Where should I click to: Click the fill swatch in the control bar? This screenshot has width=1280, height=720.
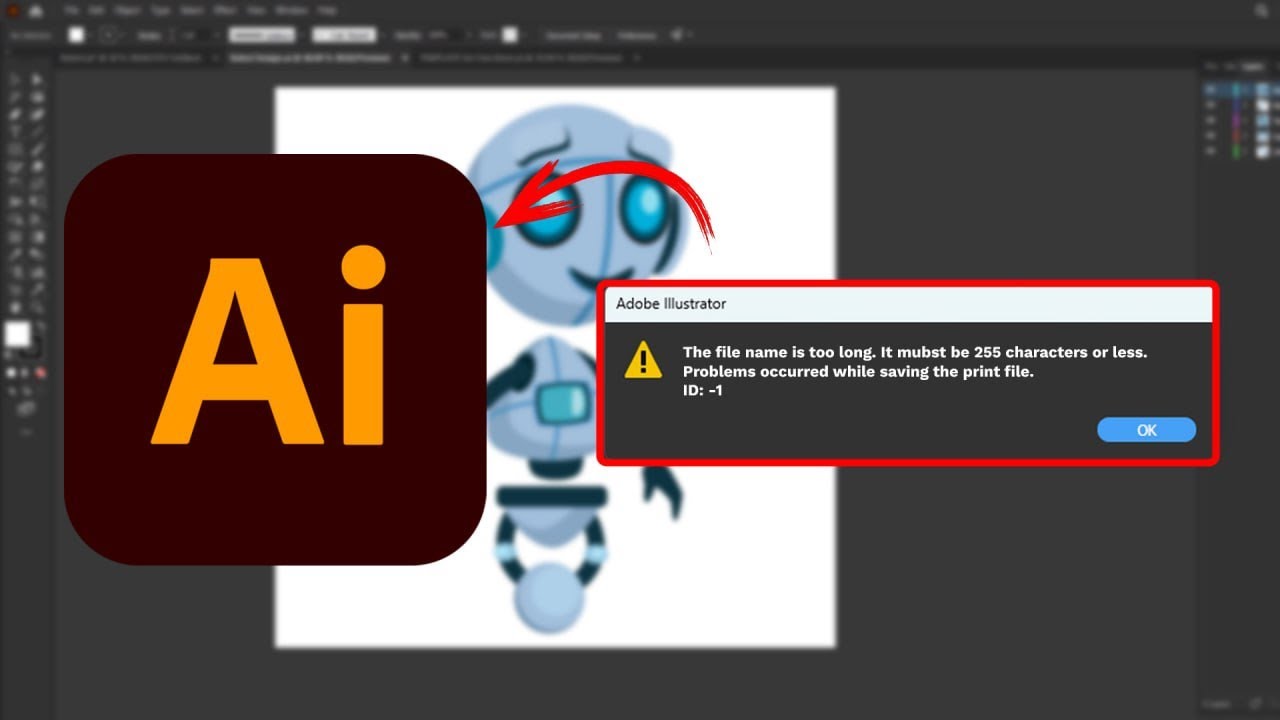click(x=76, y=35)
